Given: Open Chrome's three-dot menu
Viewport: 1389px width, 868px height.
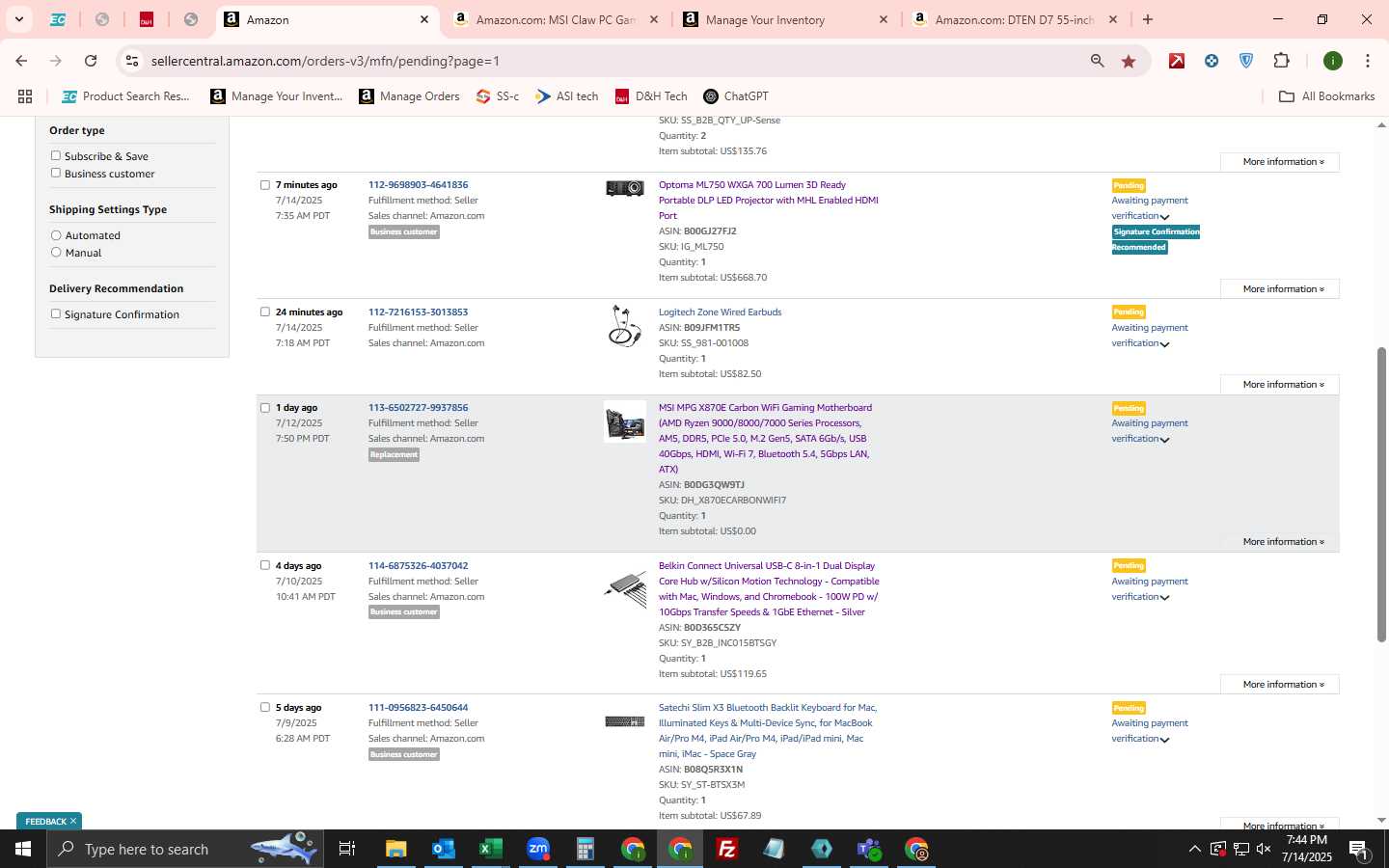Looking at the screenshot, I should coord(1367,61).
